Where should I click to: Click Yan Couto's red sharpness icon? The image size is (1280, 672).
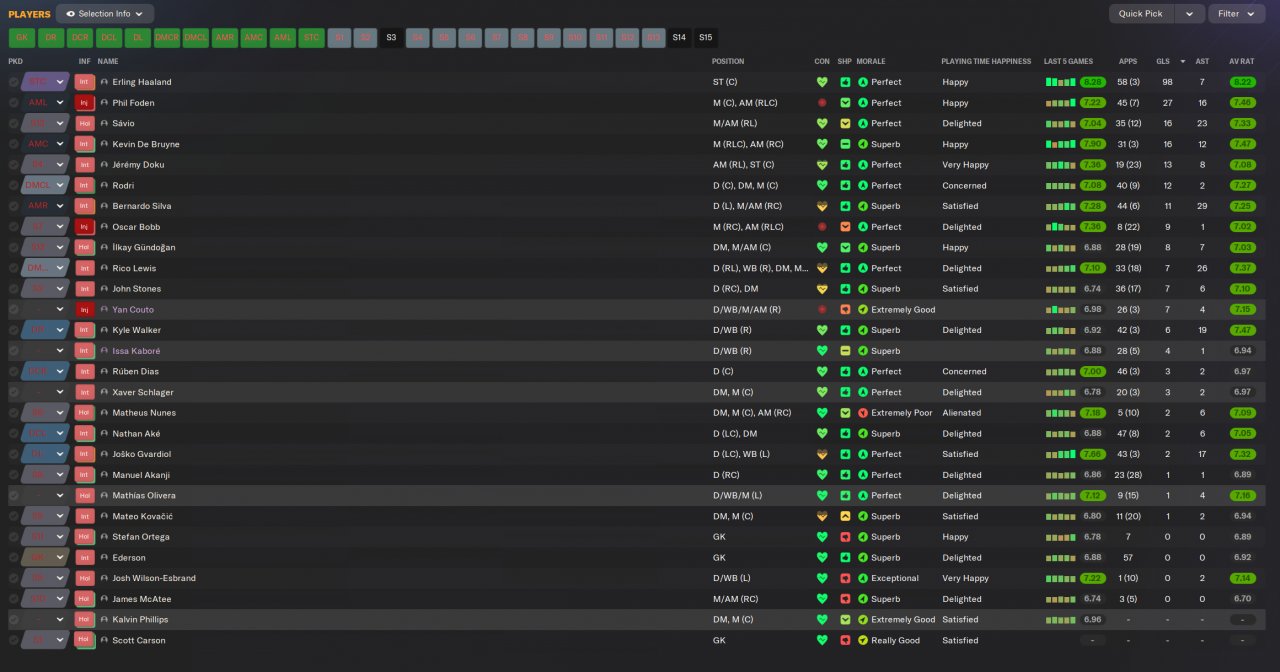845,309
